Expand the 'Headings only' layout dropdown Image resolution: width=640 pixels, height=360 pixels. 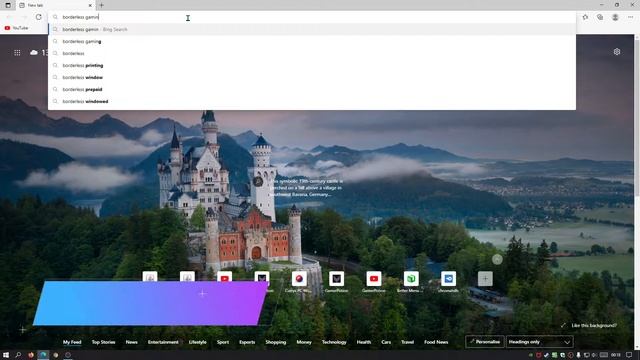tap(539, 342)
